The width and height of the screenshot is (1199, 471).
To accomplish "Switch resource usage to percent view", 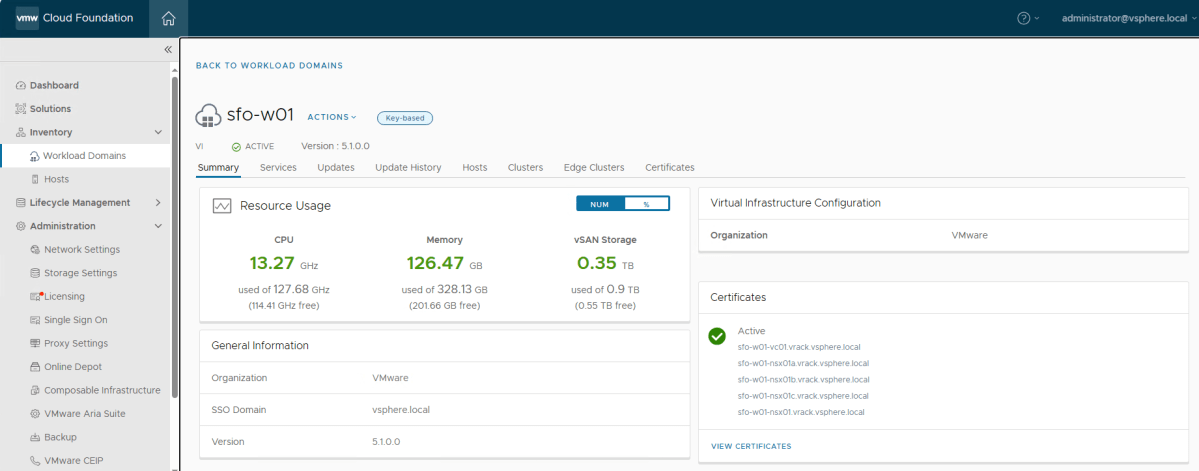I will 646,204.
